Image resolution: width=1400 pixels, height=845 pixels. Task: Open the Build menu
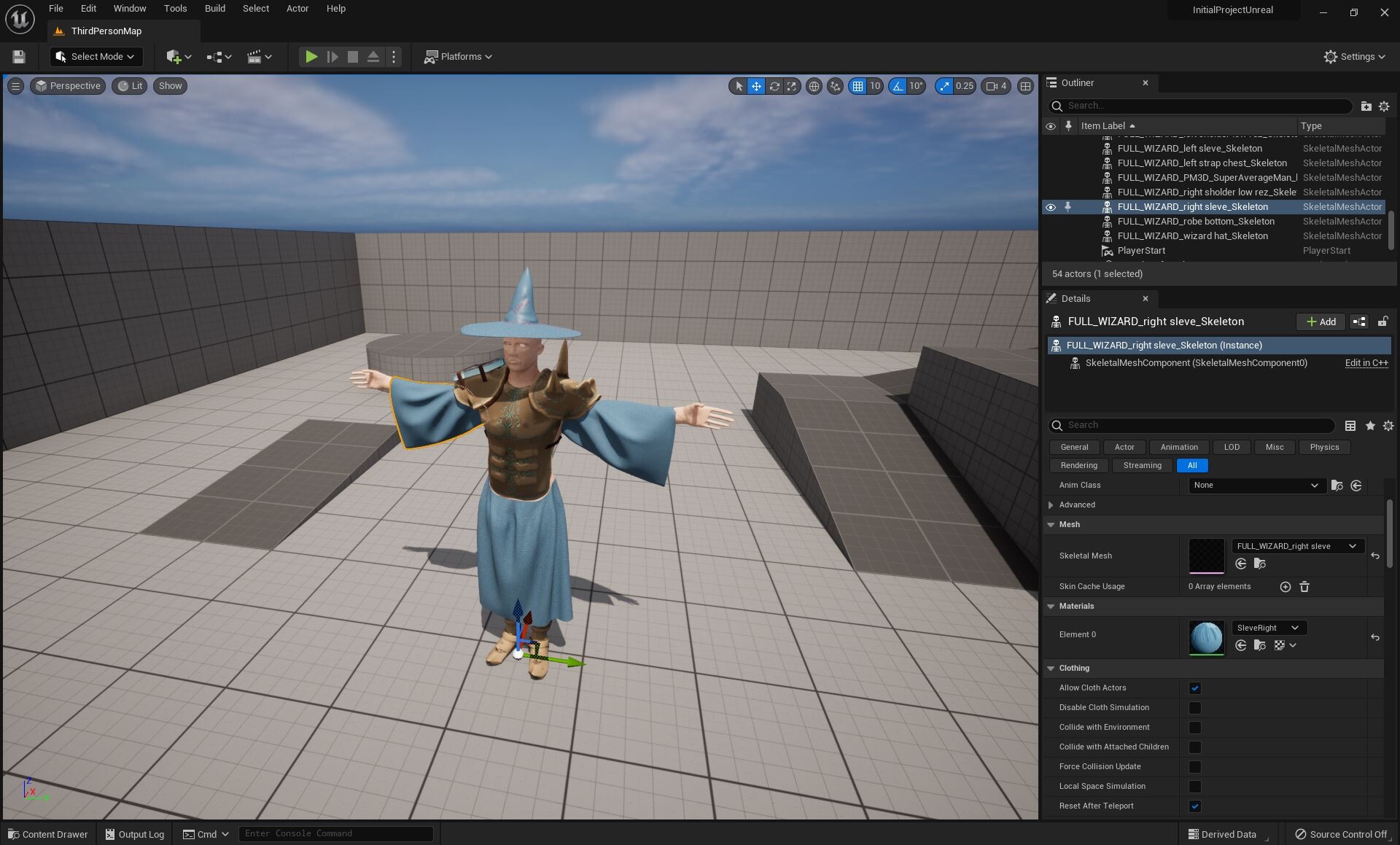[214, 9]
